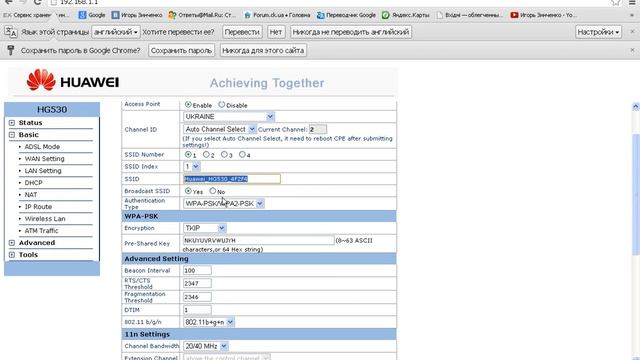This screenshot has height=360, width=640.
Task: Expand the Advanced menu
Action: coord(12,243)
